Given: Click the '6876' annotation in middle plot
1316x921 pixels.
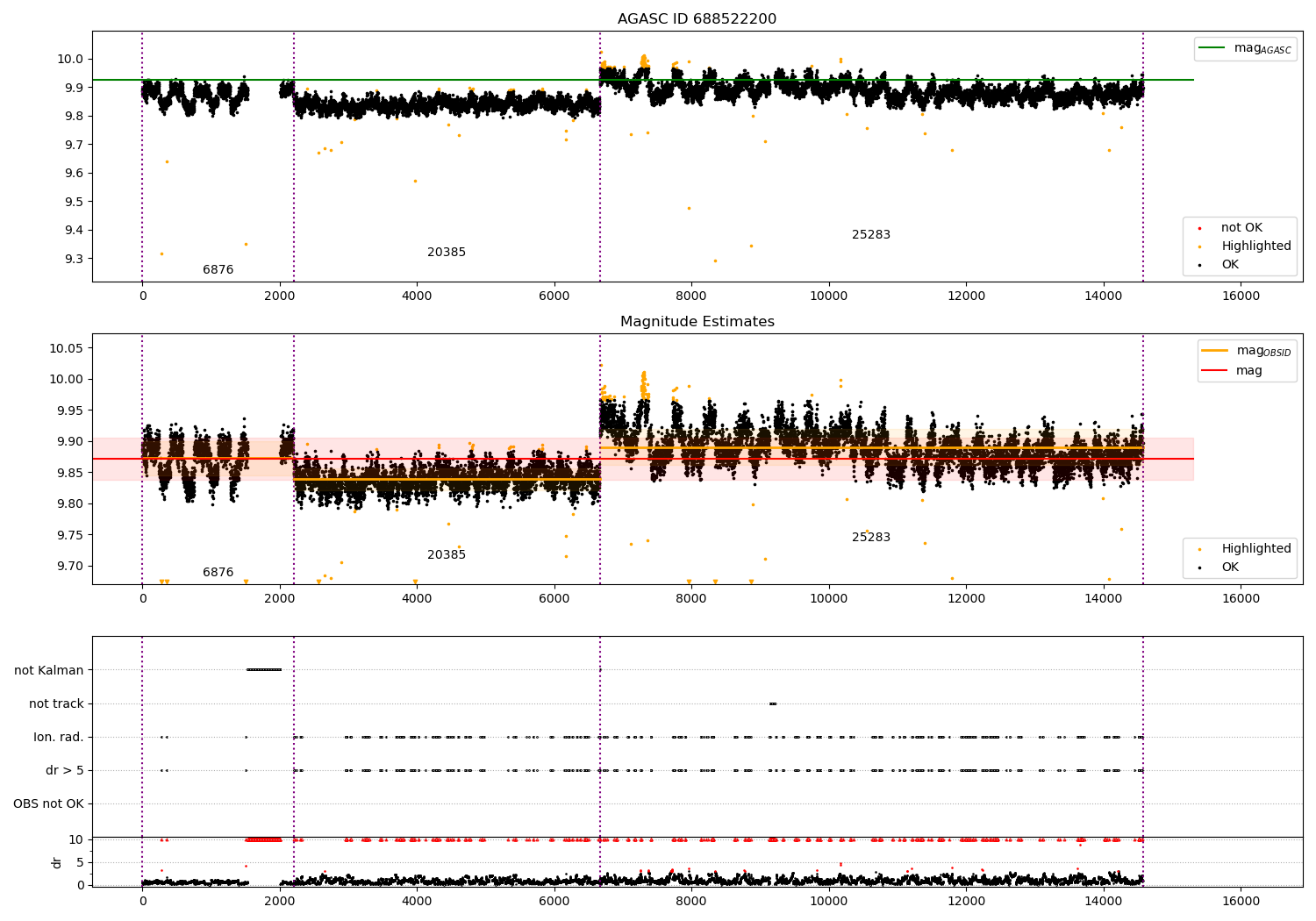Looking at the screenshot, I should click(218, 572).
